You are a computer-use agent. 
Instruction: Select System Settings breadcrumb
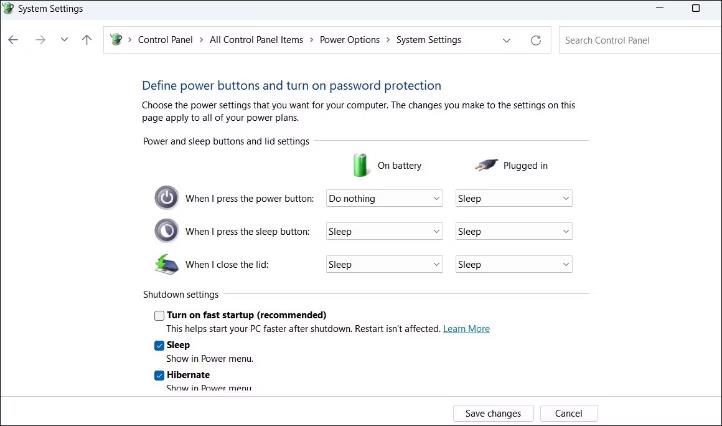[x=429, y=40]
